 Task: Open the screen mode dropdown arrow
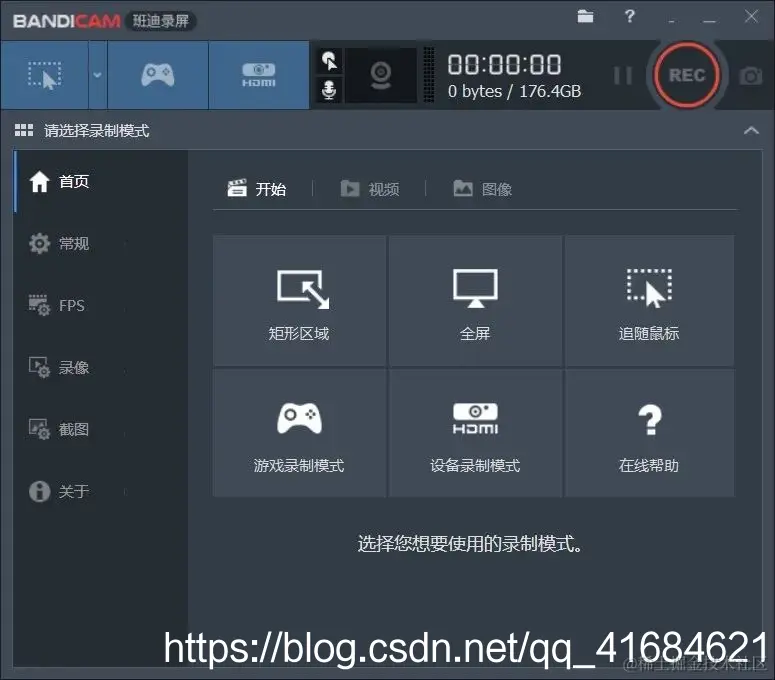[97, 75]
